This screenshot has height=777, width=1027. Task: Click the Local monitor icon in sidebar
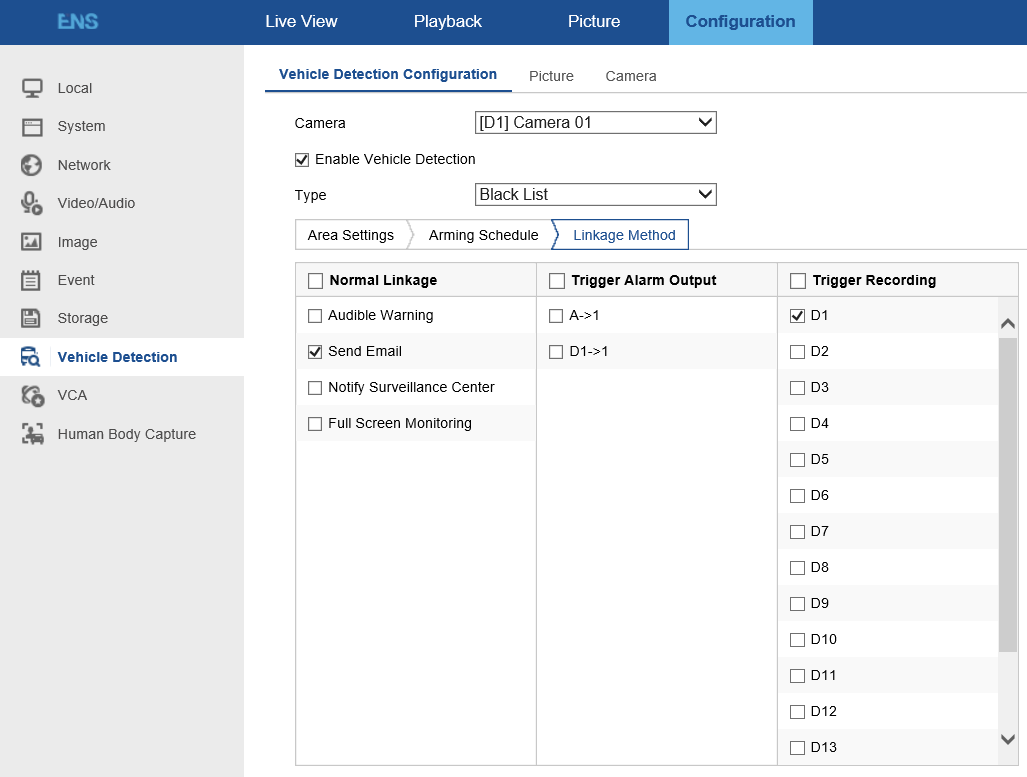32,88
